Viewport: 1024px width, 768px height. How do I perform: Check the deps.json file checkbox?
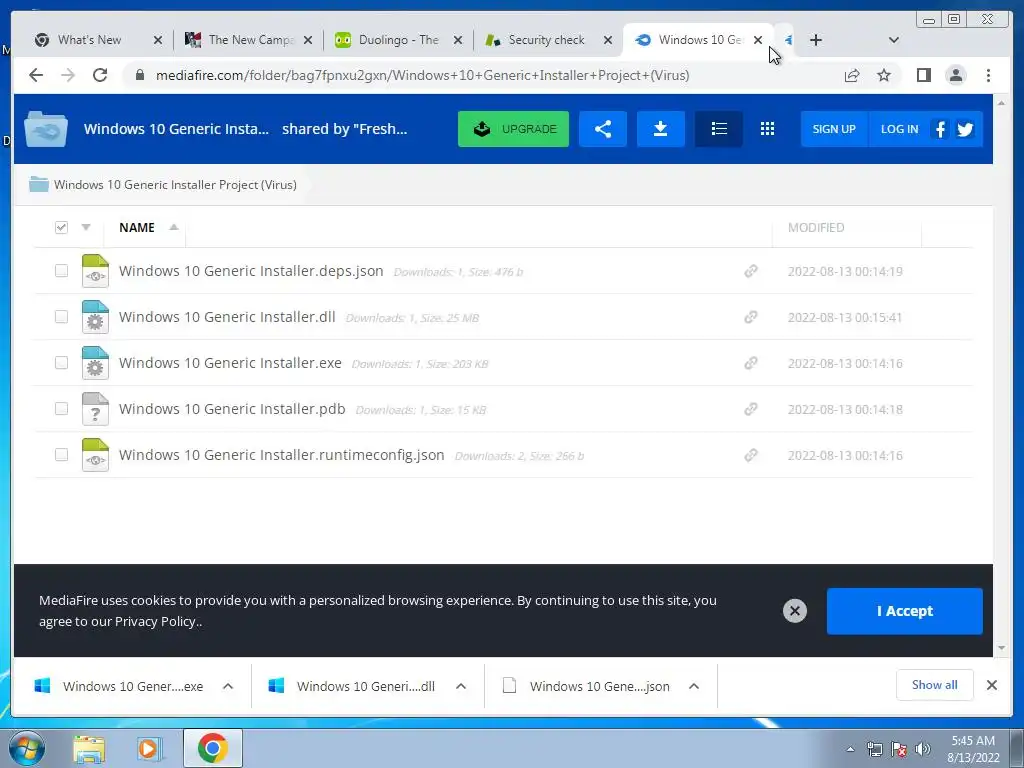[x=61, y=270]
